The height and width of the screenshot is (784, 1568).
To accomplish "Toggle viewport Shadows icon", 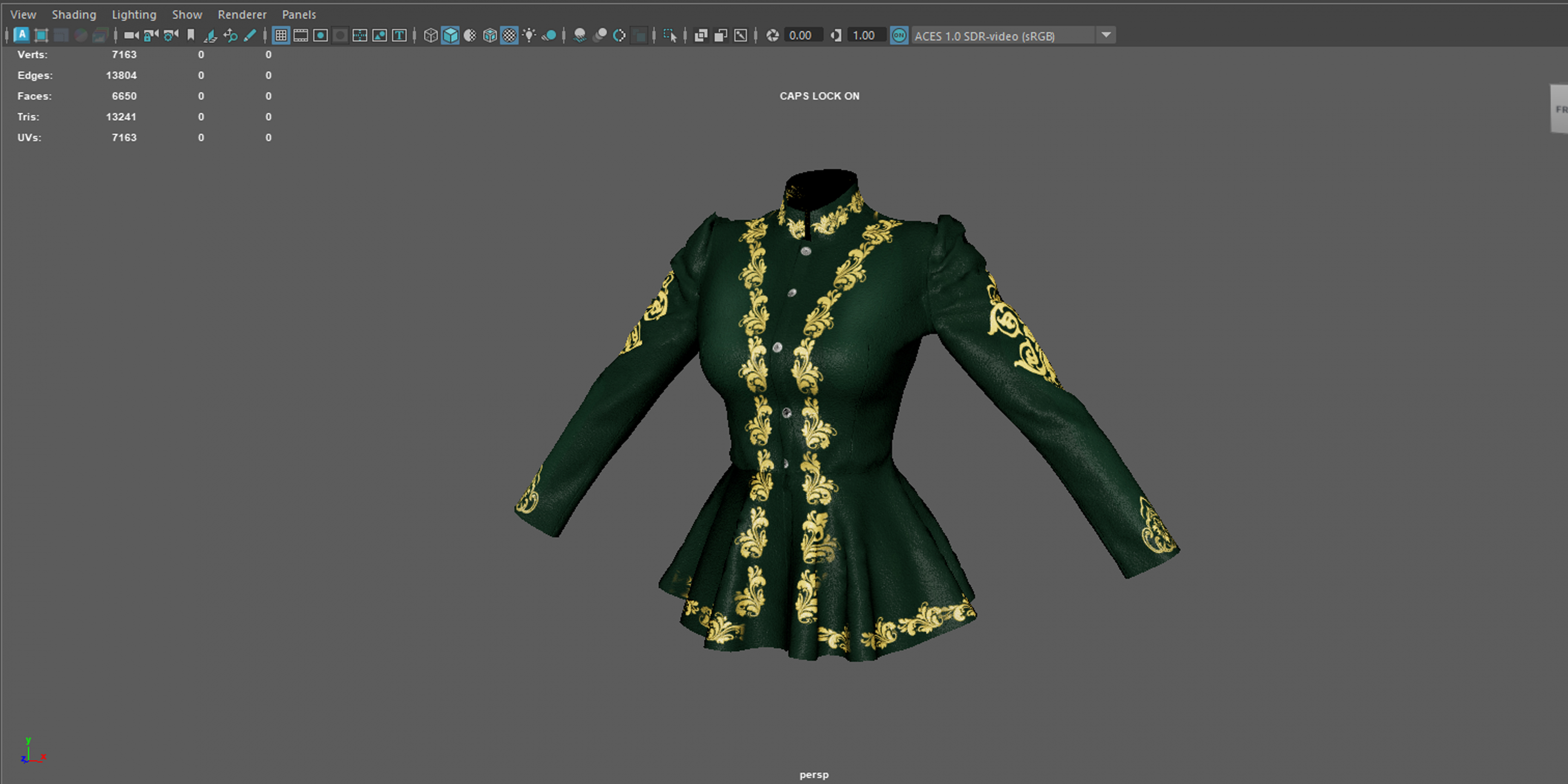I will (549, 35).
